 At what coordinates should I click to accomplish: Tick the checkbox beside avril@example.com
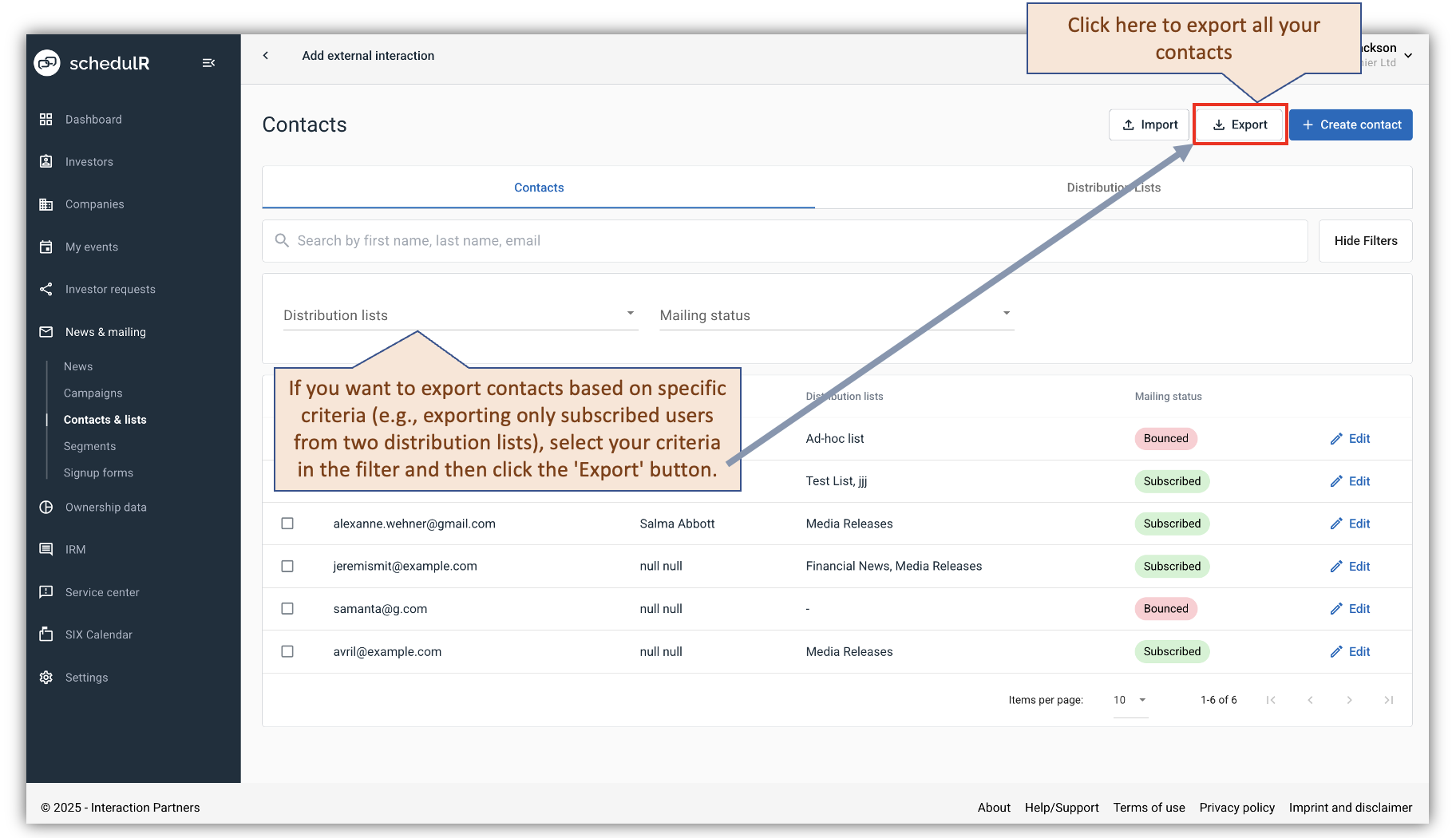coord(287,651)
